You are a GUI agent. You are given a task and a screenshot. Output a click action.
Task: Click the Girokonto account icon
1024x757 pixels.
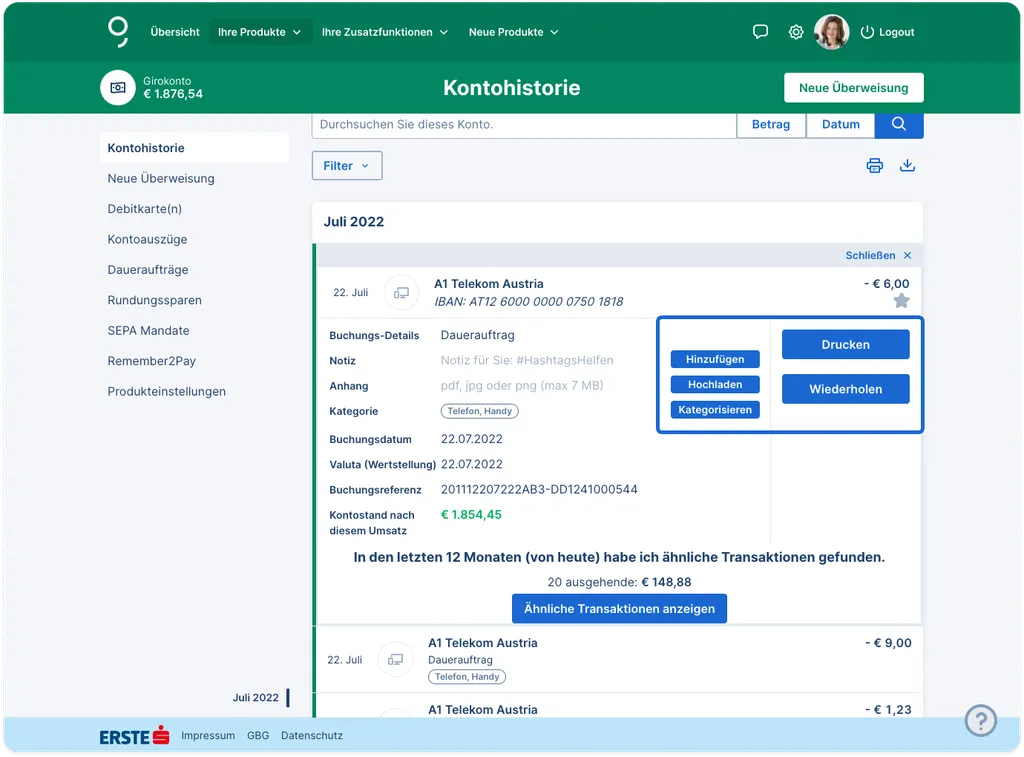tap(118, 88)
